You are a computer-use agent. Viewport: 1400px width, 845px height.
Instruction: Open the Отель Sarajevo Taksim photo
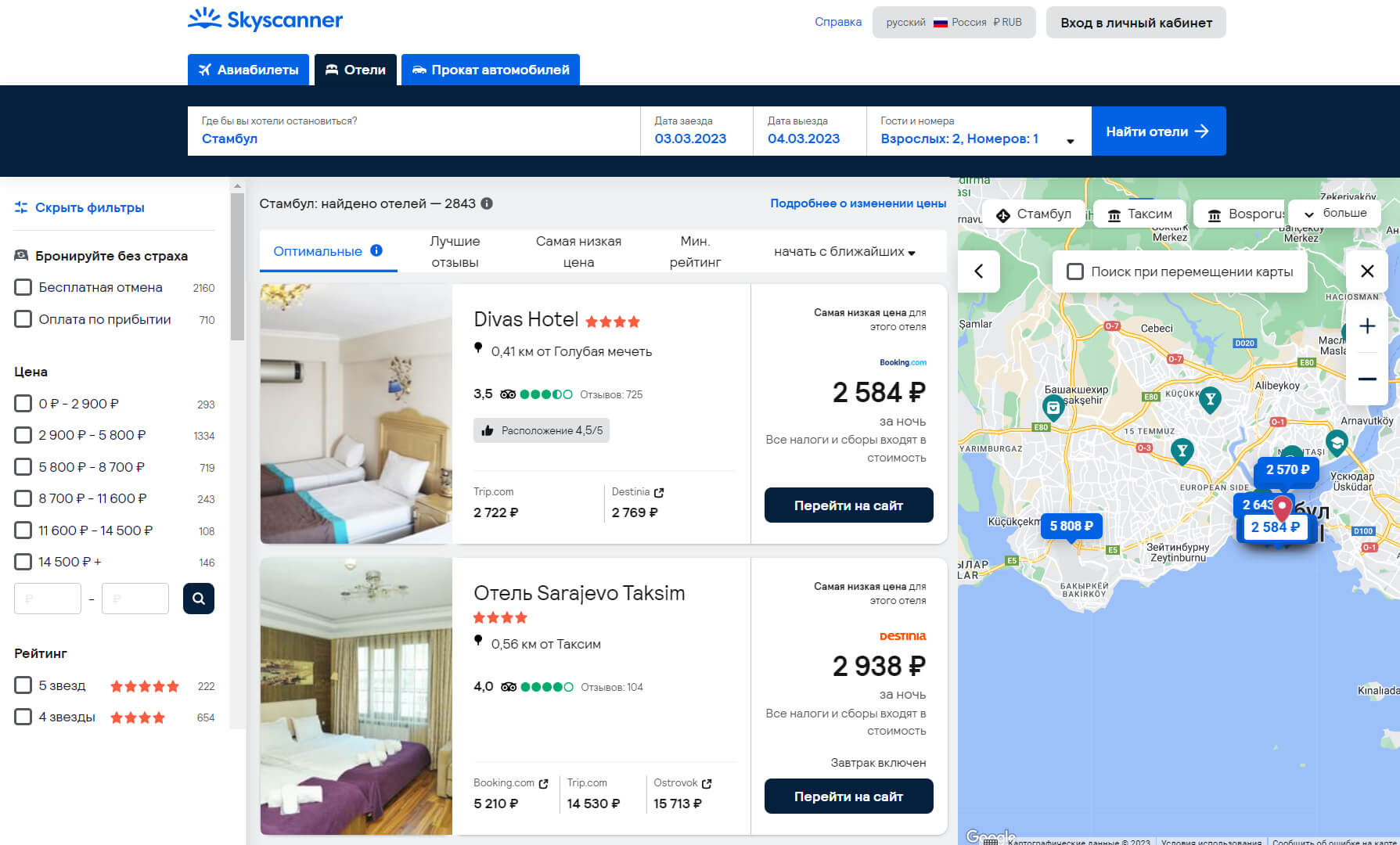[356, 696]
